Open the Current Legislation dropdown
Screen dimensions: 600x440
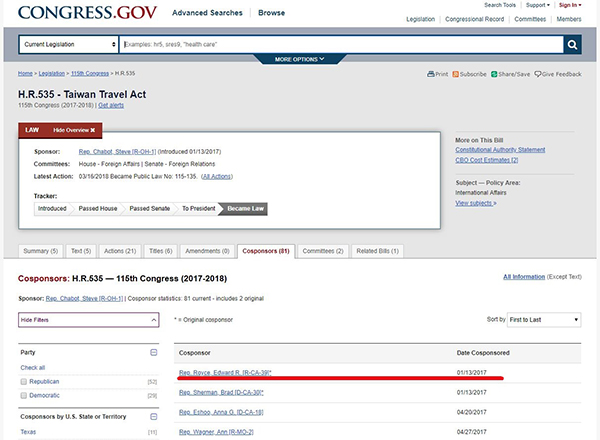click(68, 45)
